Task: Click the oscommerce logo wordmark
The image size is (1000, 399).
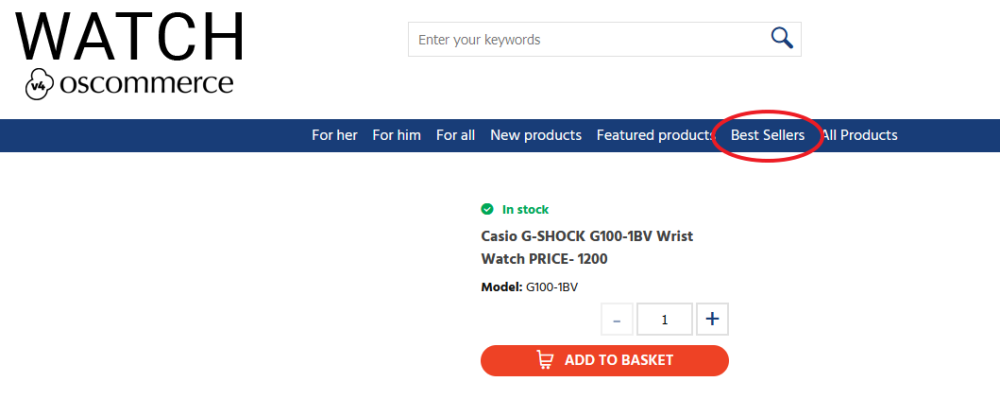Action: [146, 83]
